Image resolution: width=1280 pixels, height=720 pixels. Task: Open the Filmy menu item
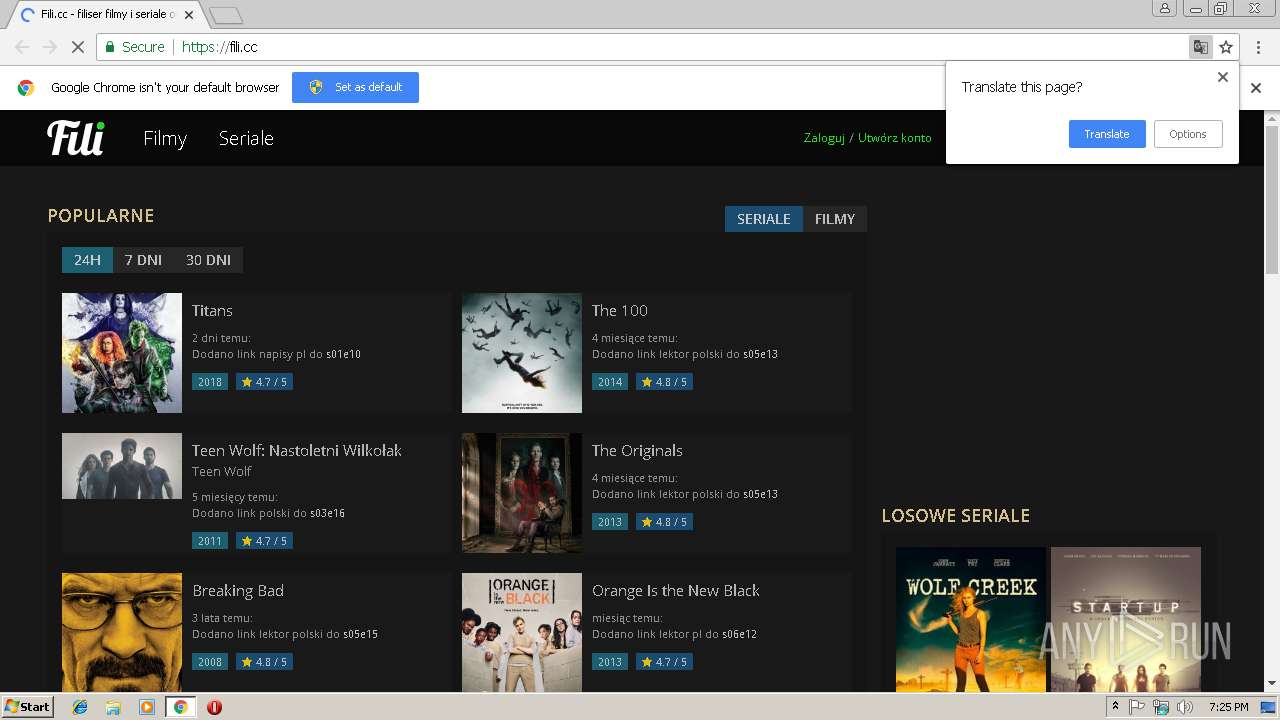pos(165,139)
